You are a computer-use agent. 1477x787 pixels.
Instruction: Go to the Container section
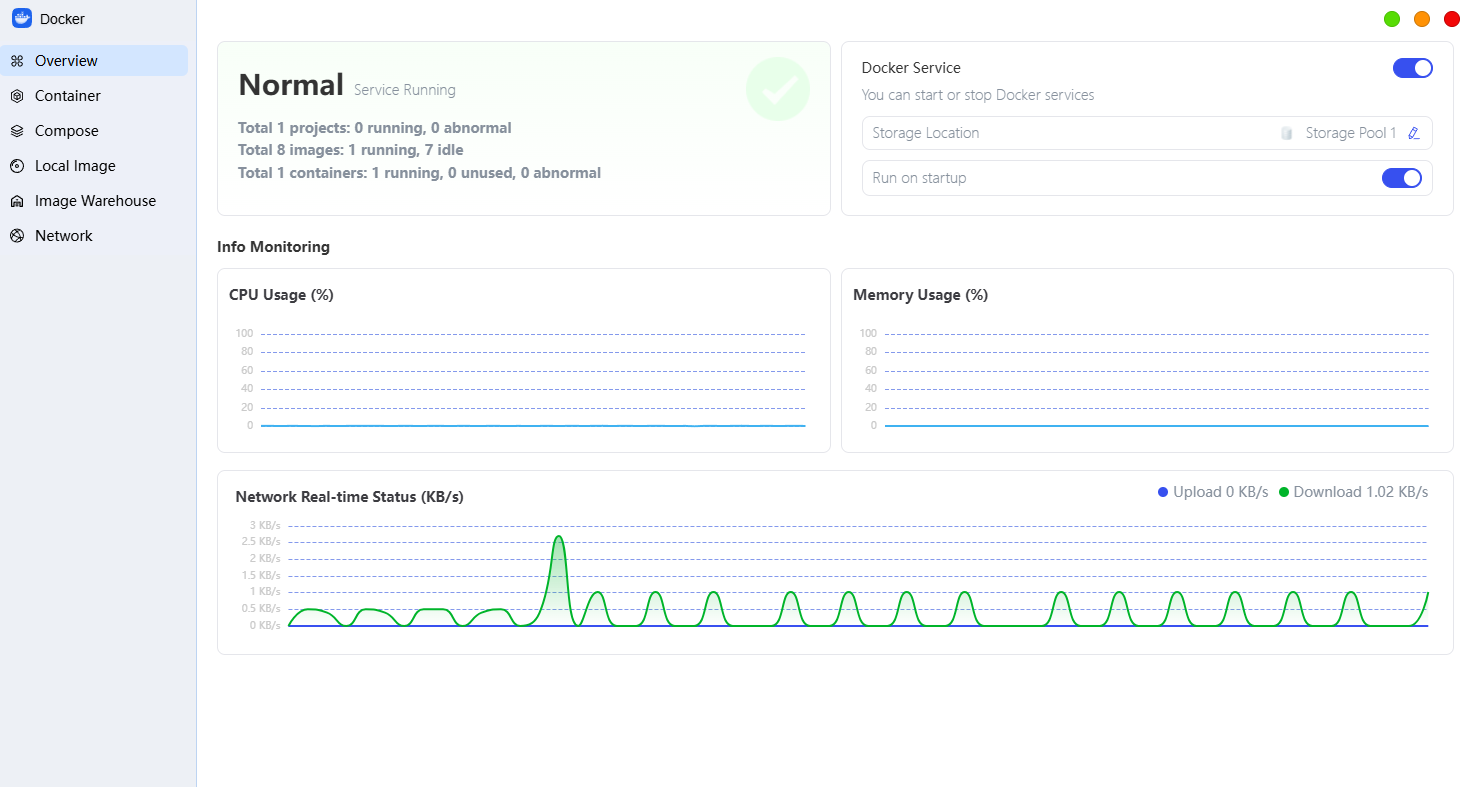pyautogui.click(x=94, y=96)
